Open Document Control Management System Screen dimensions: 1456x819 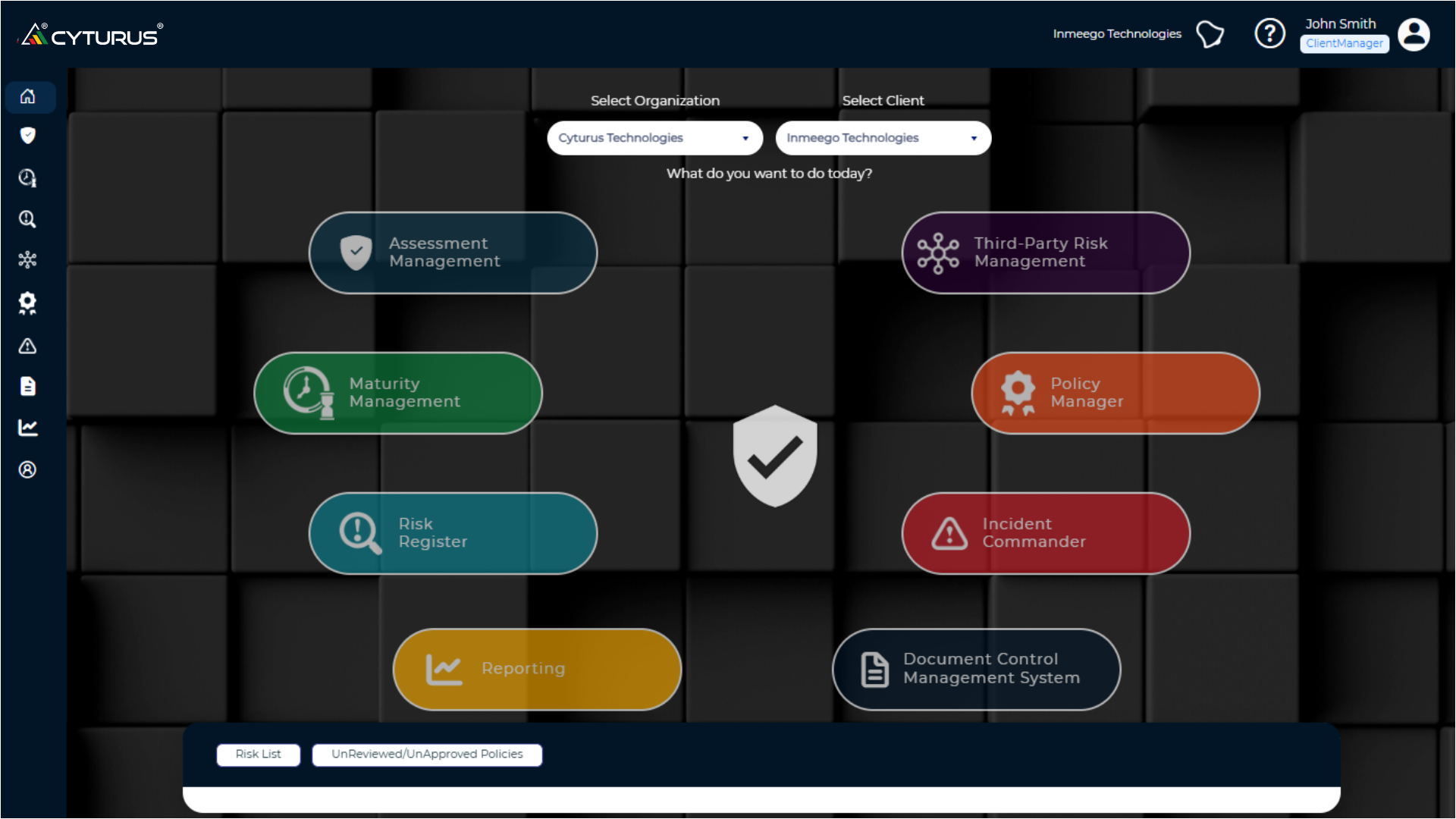pos(976,669)
